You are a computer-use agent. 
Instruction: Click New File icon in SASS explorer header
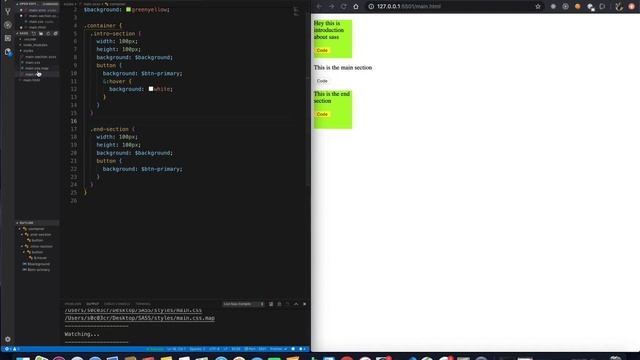coord(33,33)
